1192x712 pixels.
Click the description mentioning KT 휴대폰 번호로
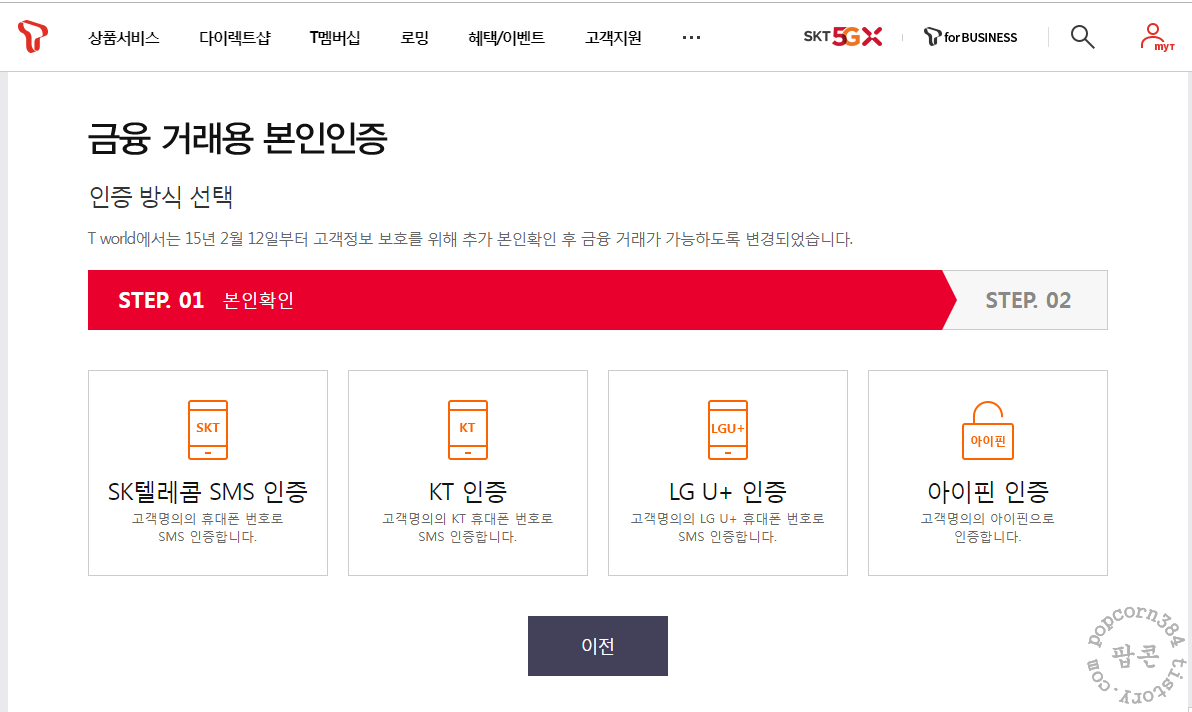pos(468,527)
